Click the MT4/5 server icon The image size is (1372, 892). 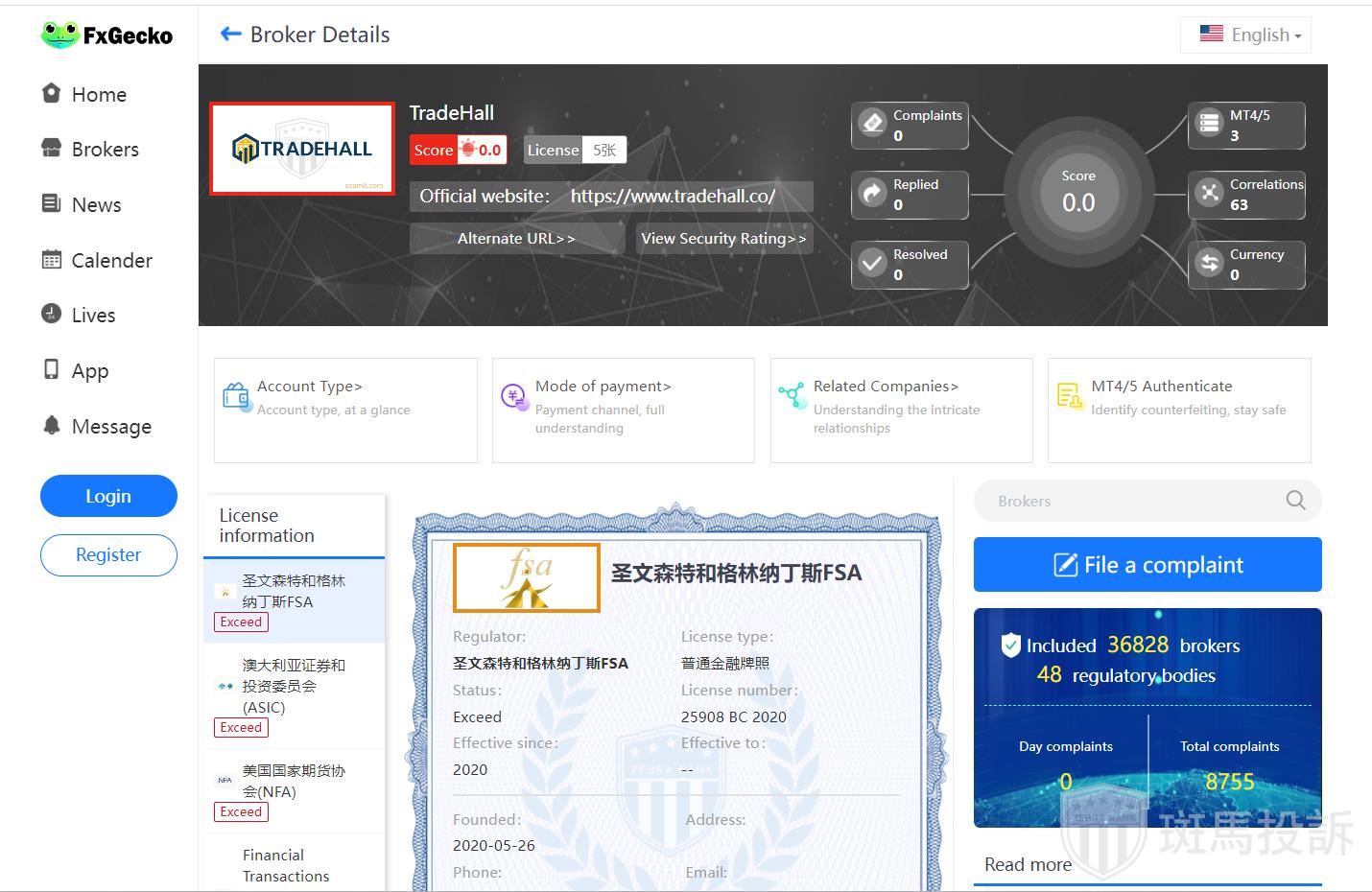click(x=1209, y=124)
